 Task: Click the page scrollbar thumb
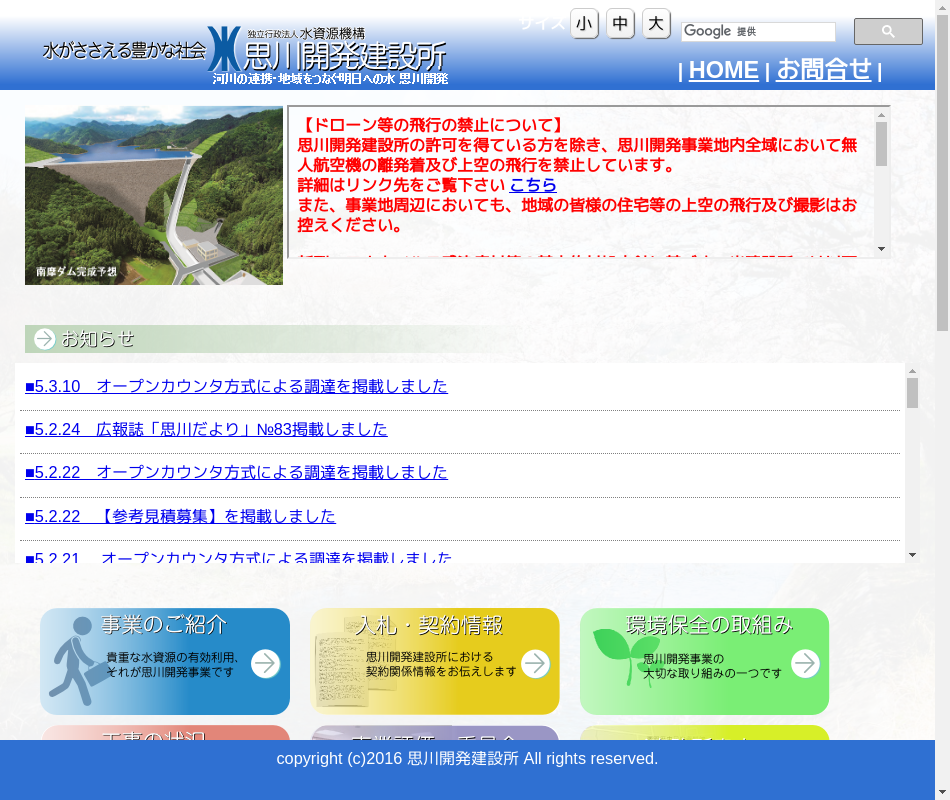pos(942,173)
